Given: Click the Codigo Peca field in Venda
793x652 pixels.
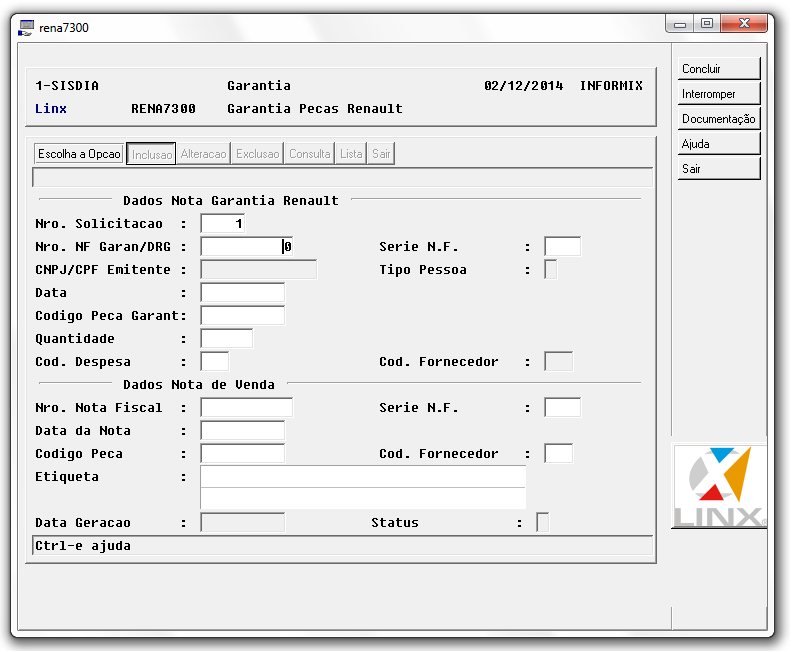Looking at the screenshot, I should pyautogui.click(x=243, y=454).
